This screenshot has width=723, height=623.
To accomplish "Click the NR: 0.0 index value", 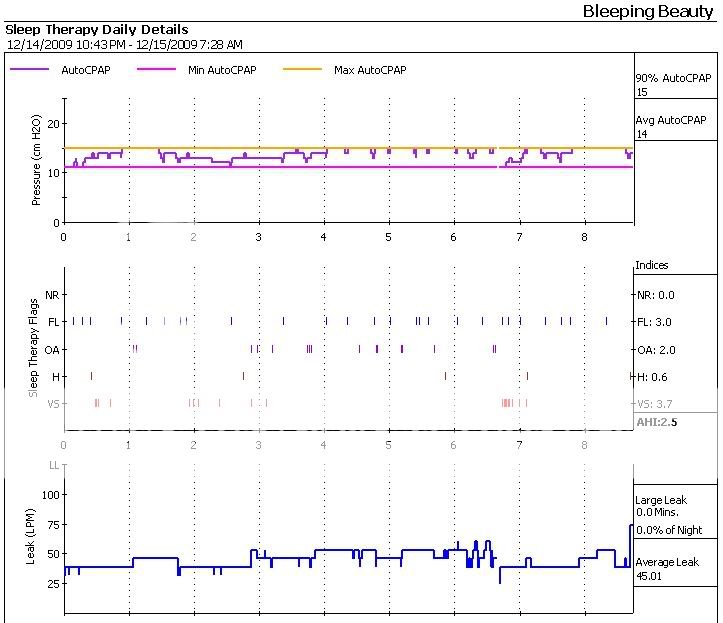I will point(656,295).
